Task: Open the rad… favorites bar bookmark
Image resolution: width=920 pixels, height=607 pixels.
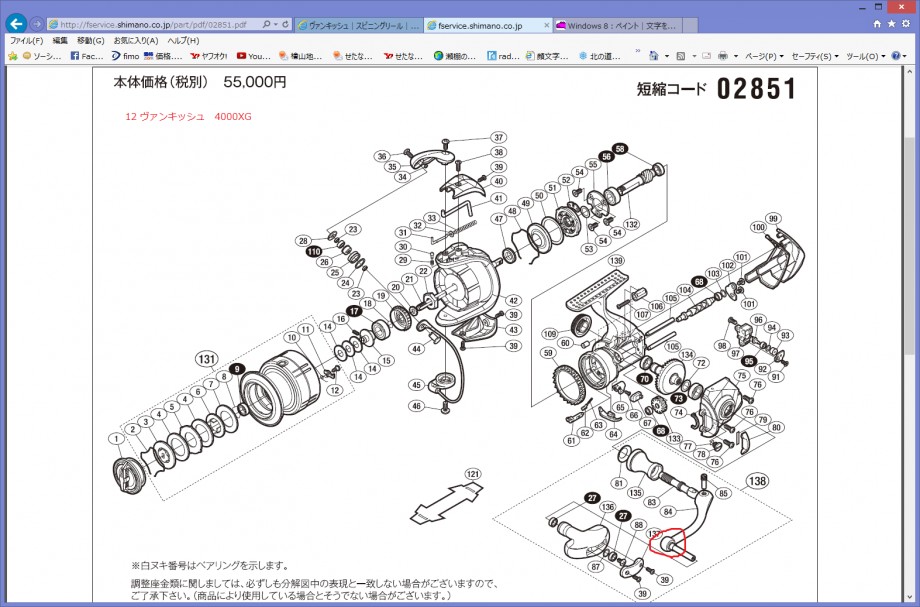Action: pos(503,56)
